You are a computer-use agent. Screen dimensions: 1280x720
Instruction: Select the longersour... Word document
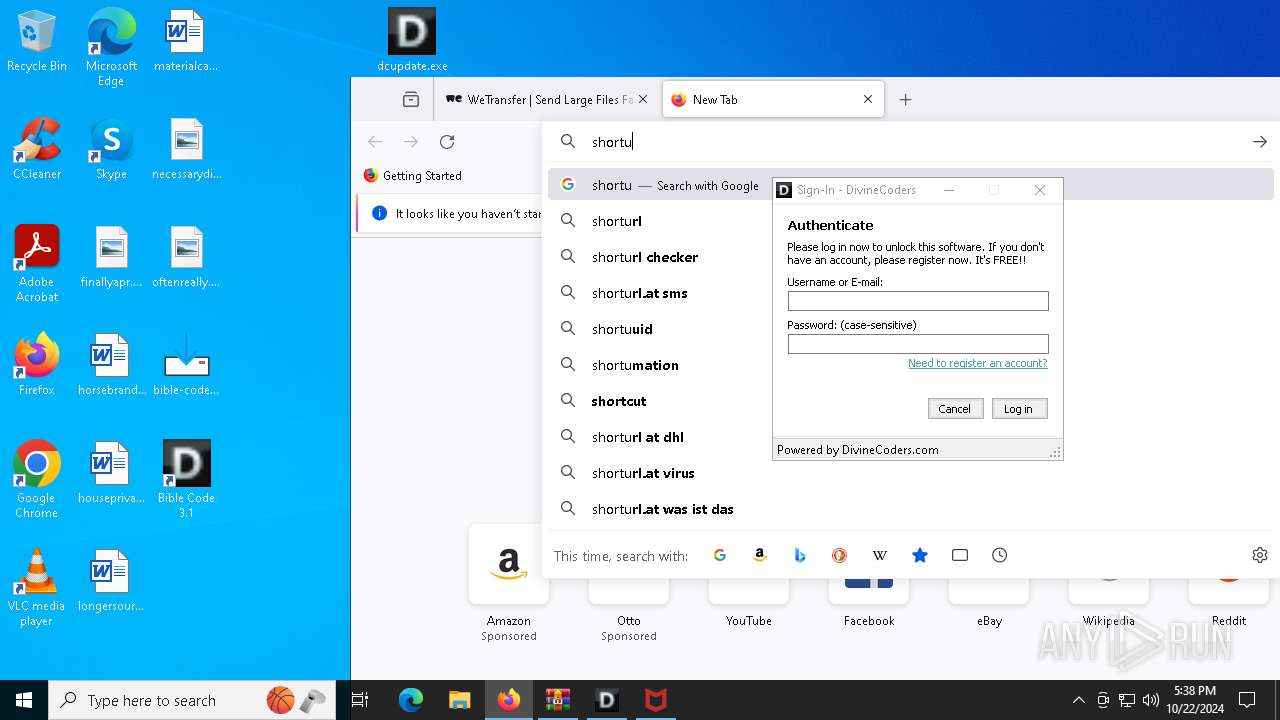coord(111,582)
